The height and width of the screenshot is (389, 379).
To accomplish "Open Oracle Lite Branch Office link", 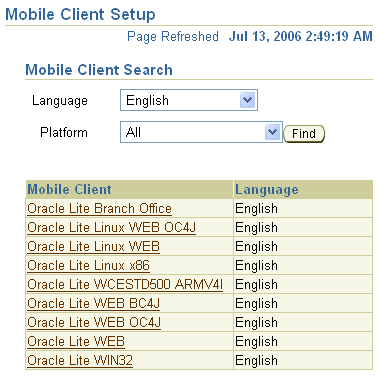I will 99,209.
